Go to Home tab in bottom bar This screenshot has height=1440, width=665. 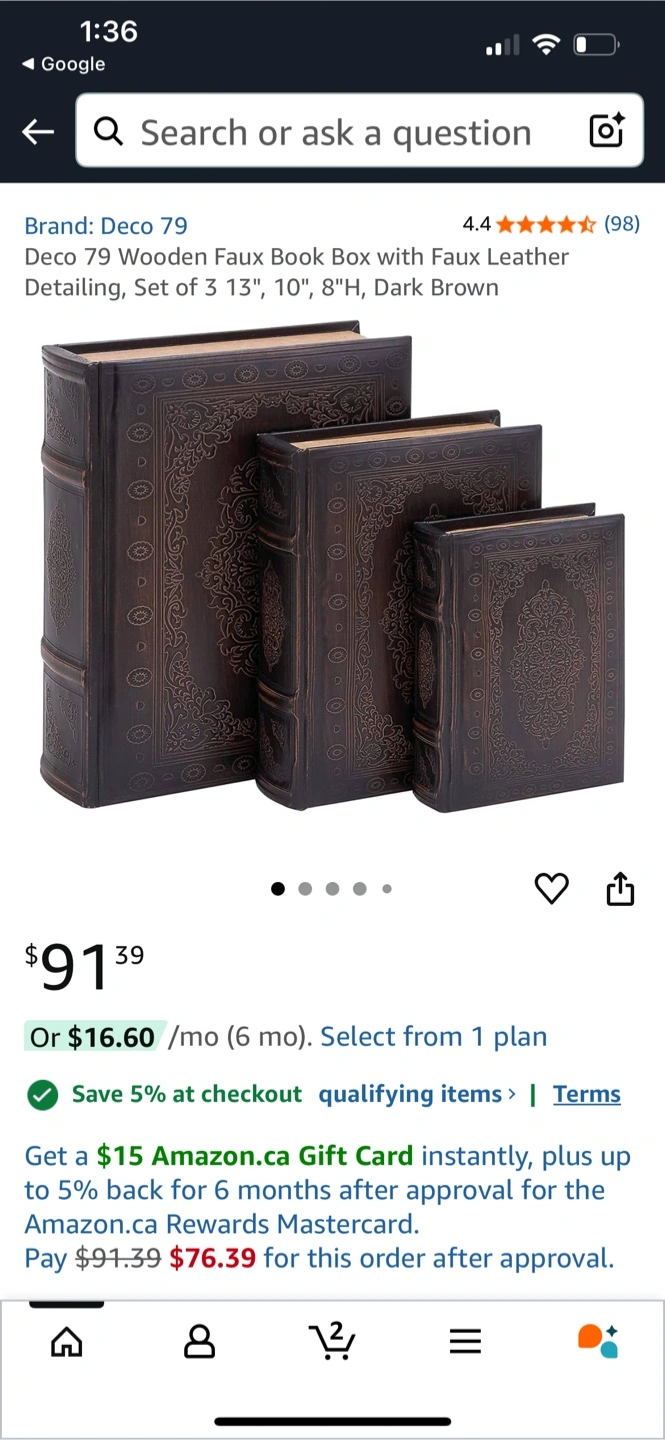67,1342
